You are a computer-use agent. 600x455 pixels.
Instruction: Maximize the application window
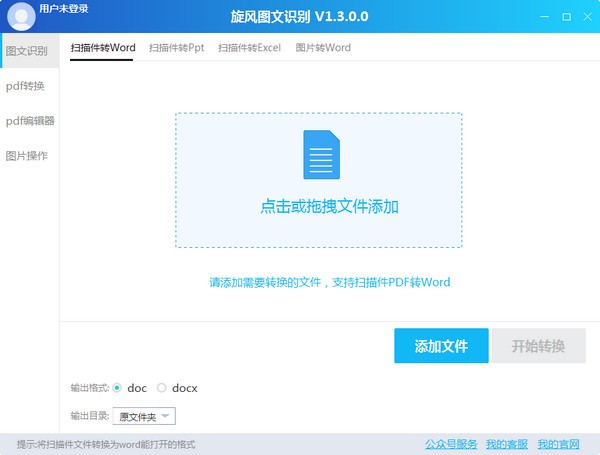coord(567,17)
